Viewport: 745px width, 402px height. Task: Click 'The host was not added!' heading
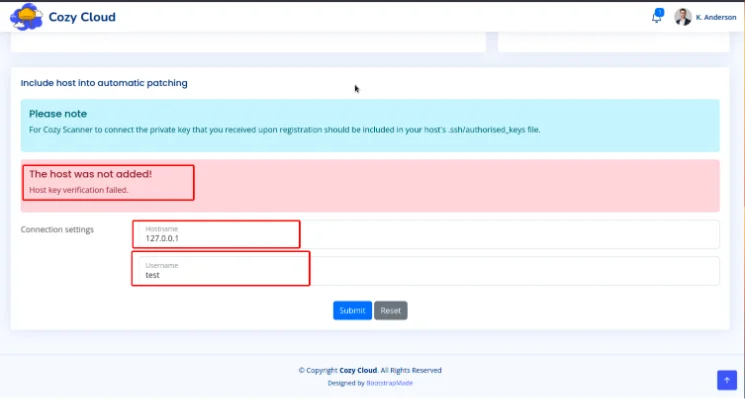90,174
